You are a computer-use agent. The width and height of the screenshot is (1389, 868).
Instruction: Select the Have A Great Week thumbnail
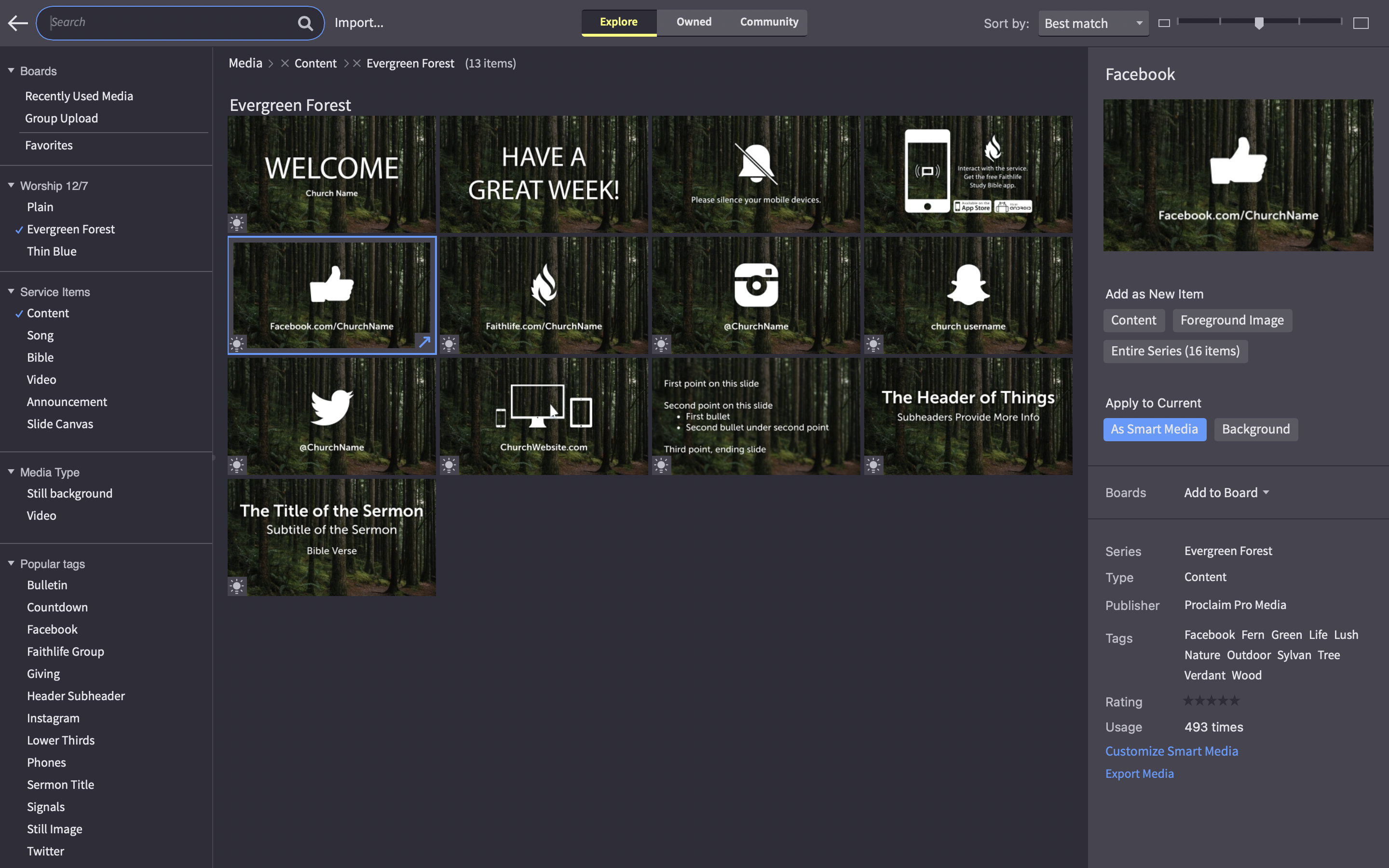point(544,175)
